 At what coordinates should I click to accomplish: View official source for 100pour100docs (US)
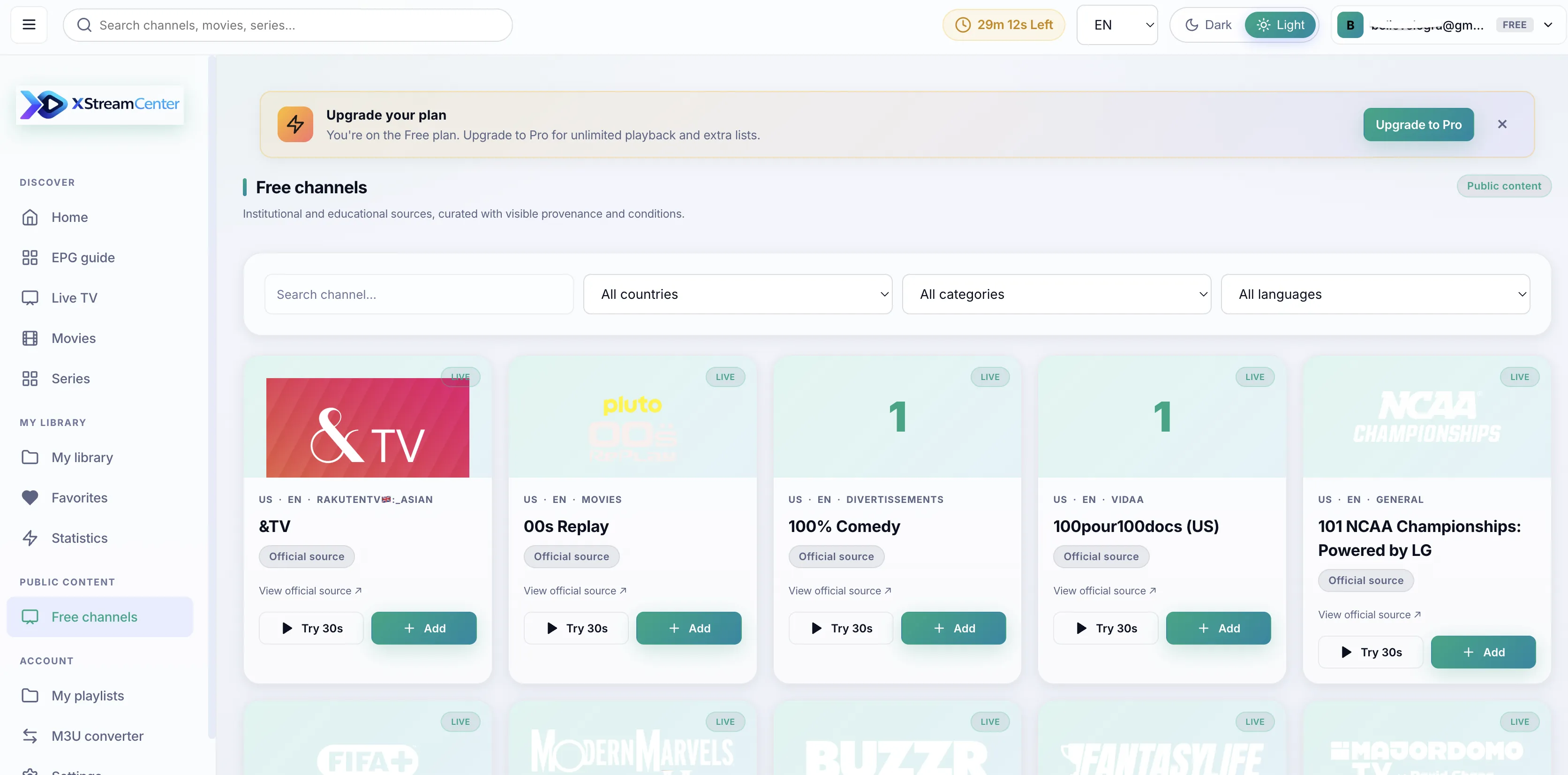1105,591
